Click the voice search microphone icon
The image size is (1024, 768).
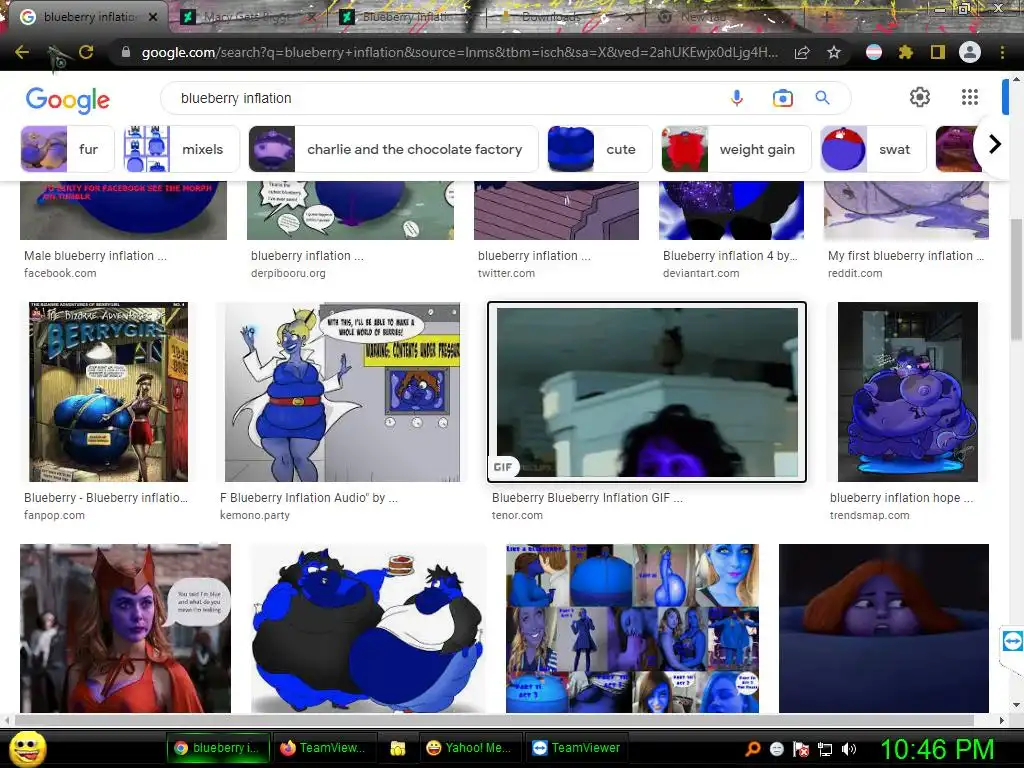(x=737, y=98)
